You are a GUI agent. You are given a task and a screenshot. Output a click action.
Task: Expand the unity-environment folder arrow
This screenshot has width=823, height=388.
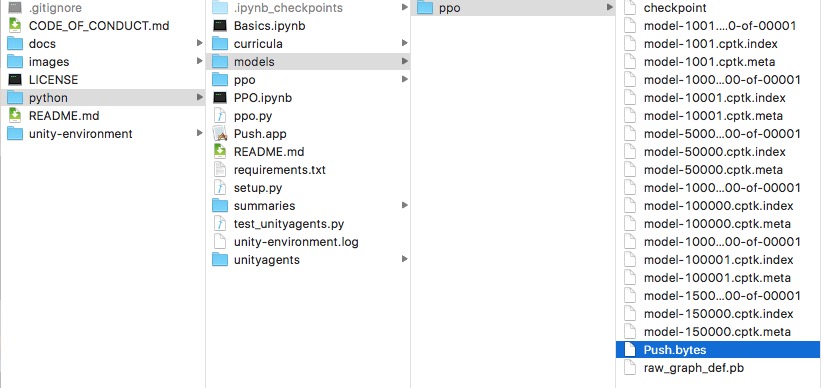point(199,133)
